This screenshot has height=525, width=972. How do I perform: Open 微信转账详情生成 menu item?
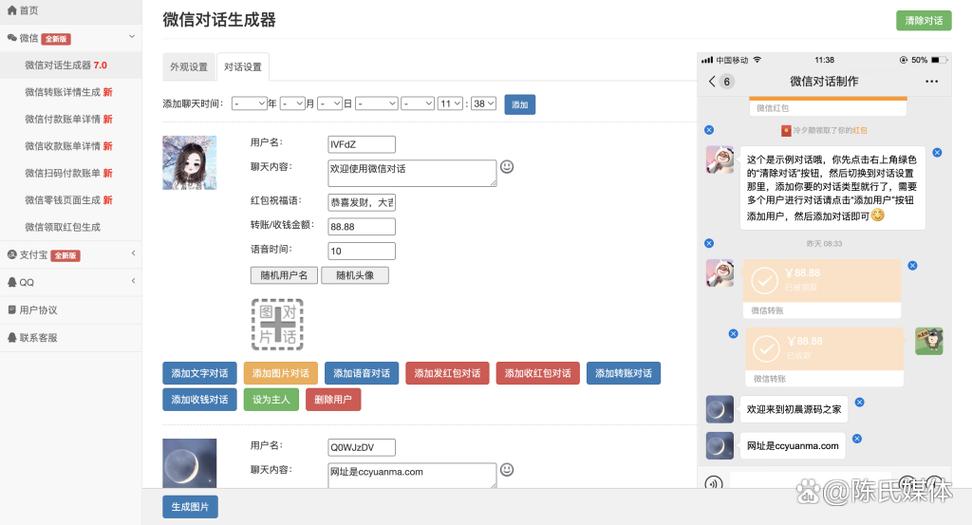point(68,92)
